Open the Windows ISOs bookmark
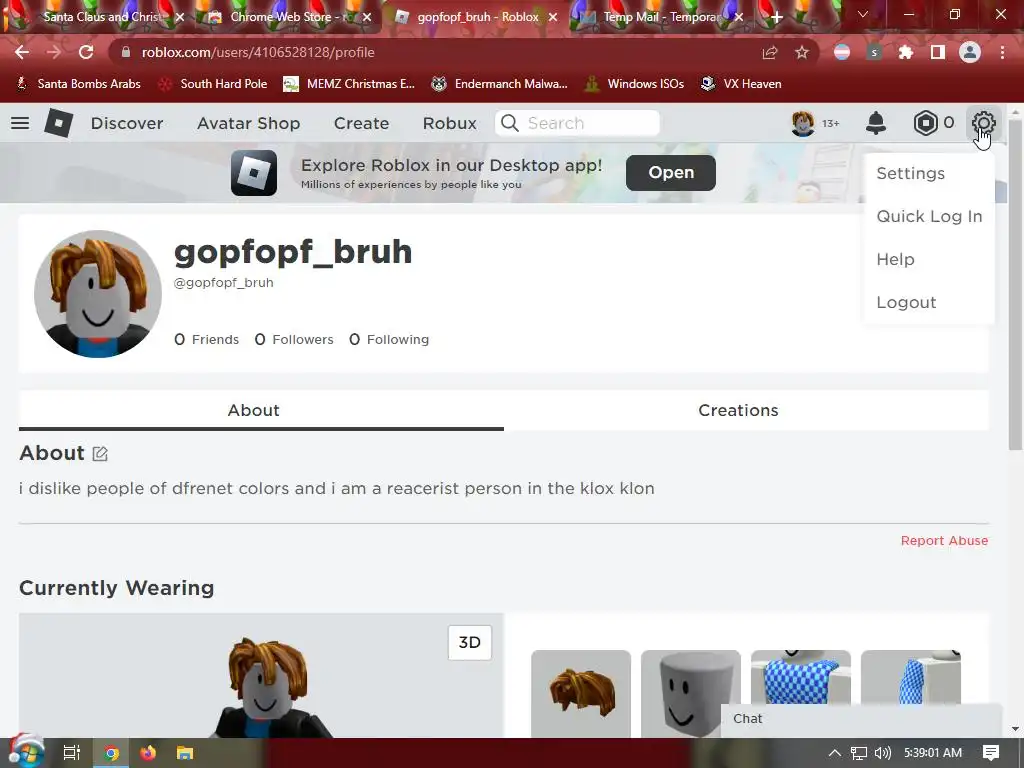The height and width of the screenshot is (768, 1024). click(633, 84)
